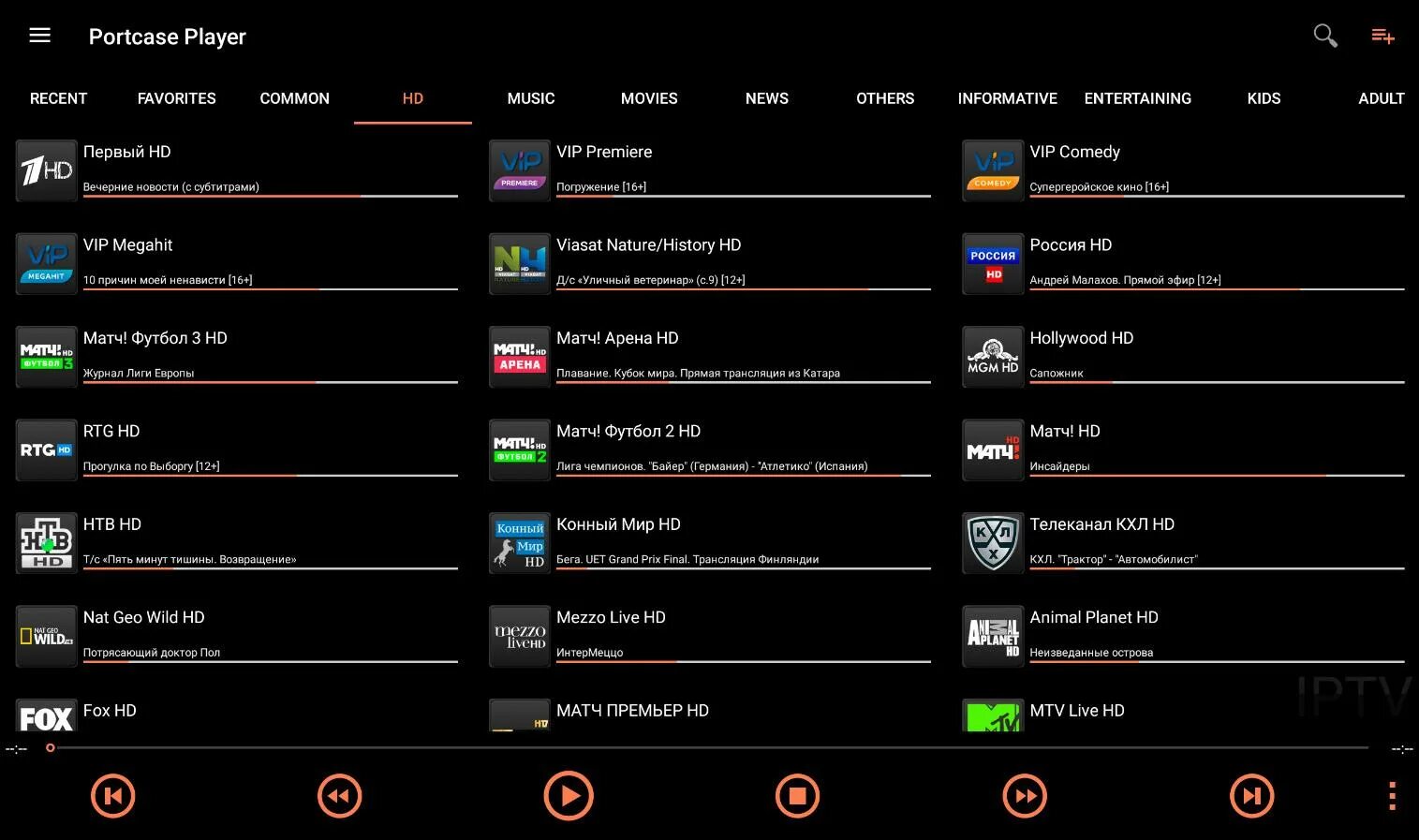Click the VIP Megahit channel logo
Image resolution: width=1419 pixels, height=840 pixels.
coord(46,263)
